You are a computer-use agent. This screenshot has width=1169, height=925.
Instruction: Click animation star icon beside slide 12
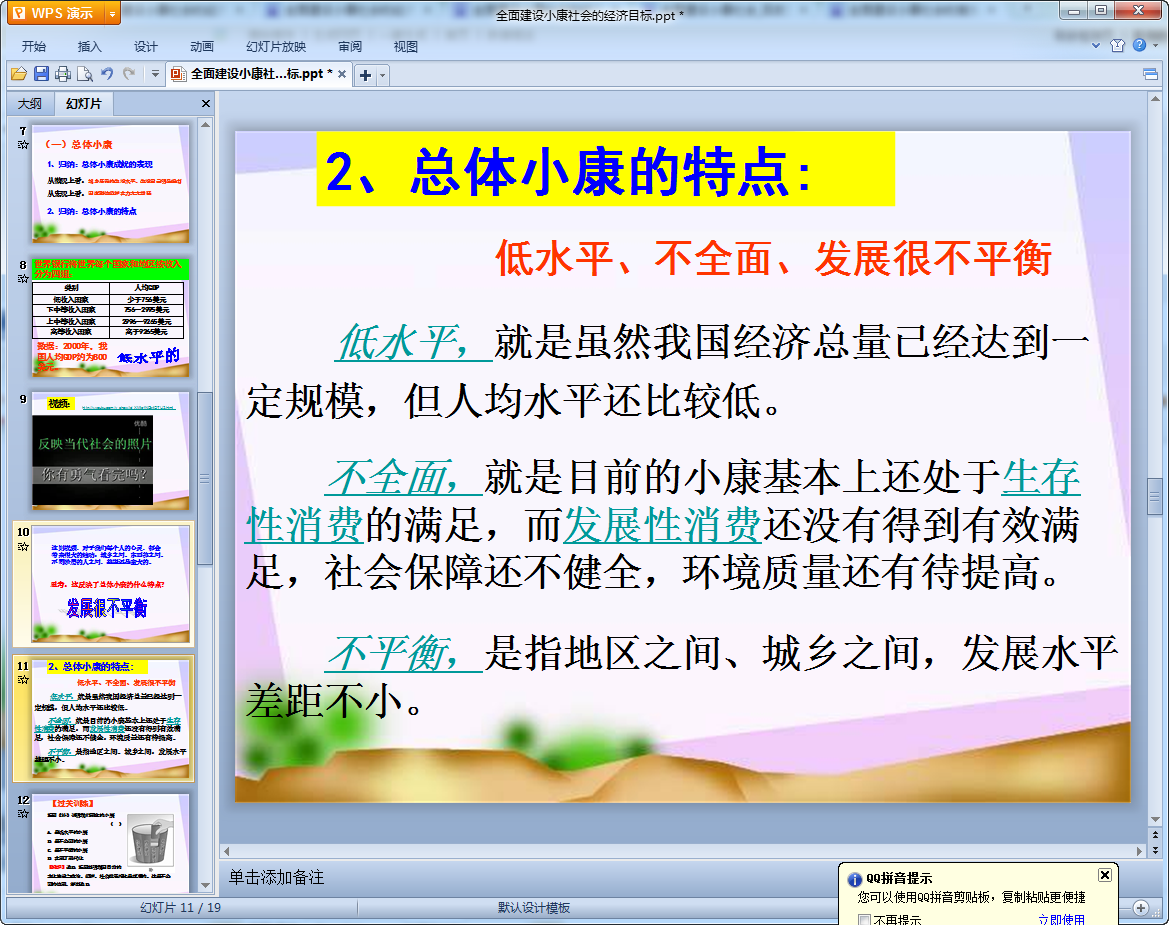tap(23, 813)
